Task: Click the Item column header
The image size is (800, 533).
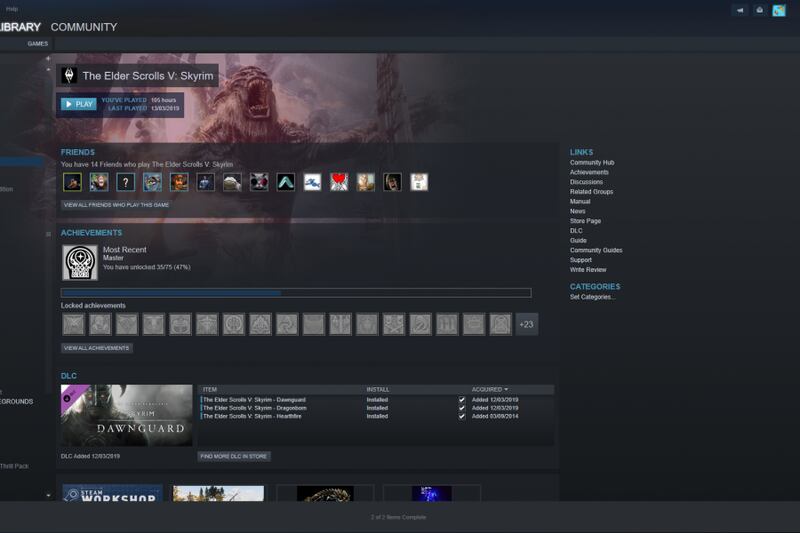Action: (210, 389)
